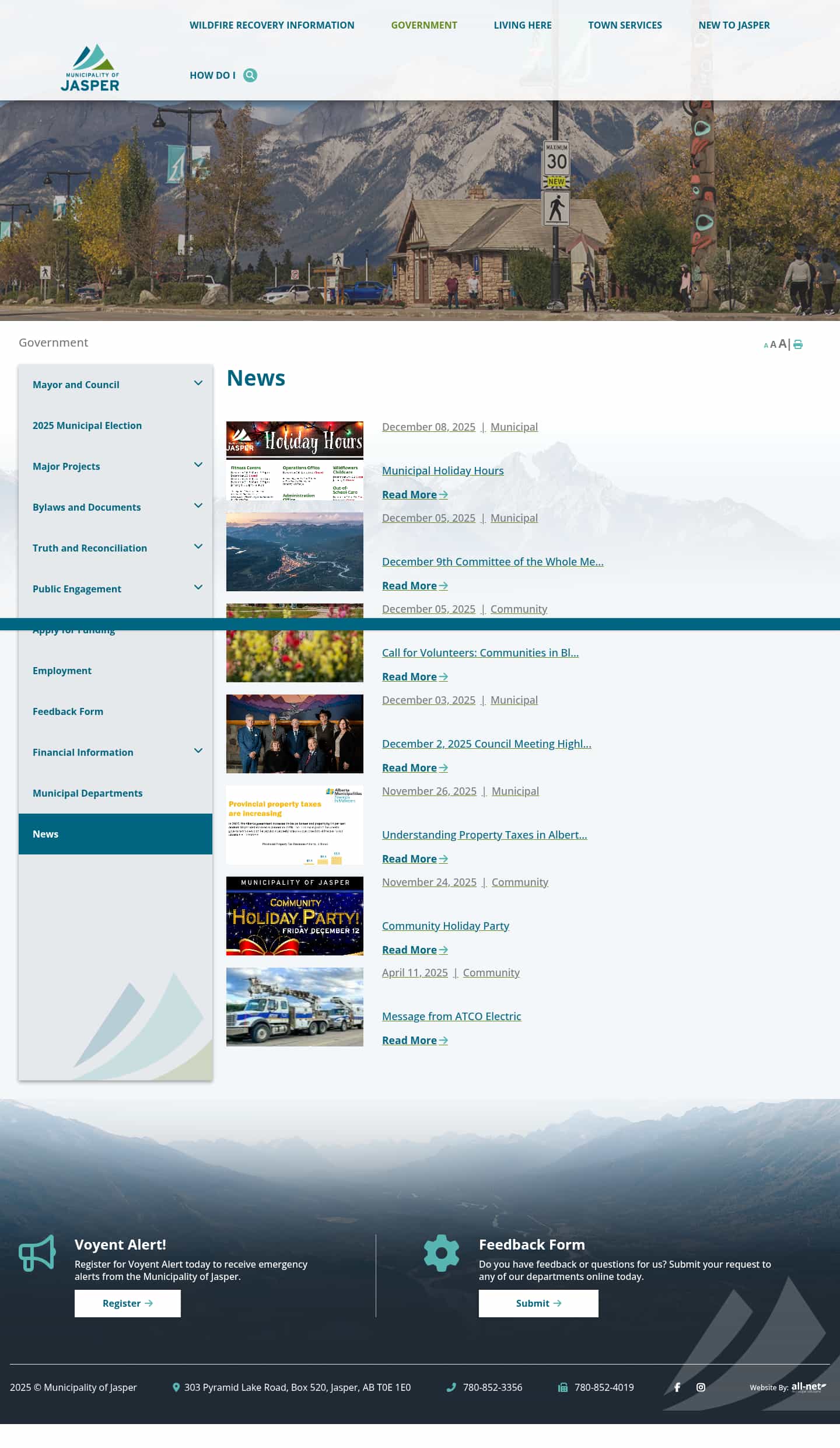Expand the Major Projects chevron
The width and height of the screenshot is (840, 1448).
pyautogui.click(x=198, y=465)
